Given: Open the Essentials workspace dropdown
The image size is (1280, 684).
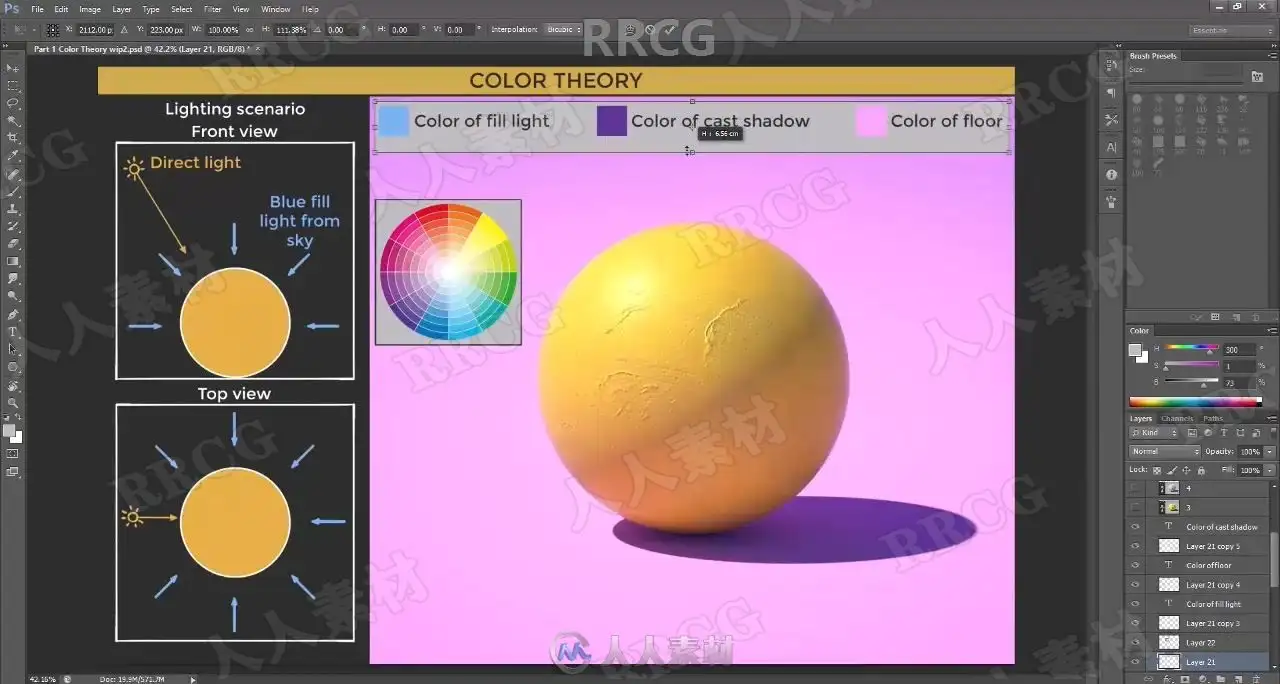Looking at the screenshot, I should 1232,30.
